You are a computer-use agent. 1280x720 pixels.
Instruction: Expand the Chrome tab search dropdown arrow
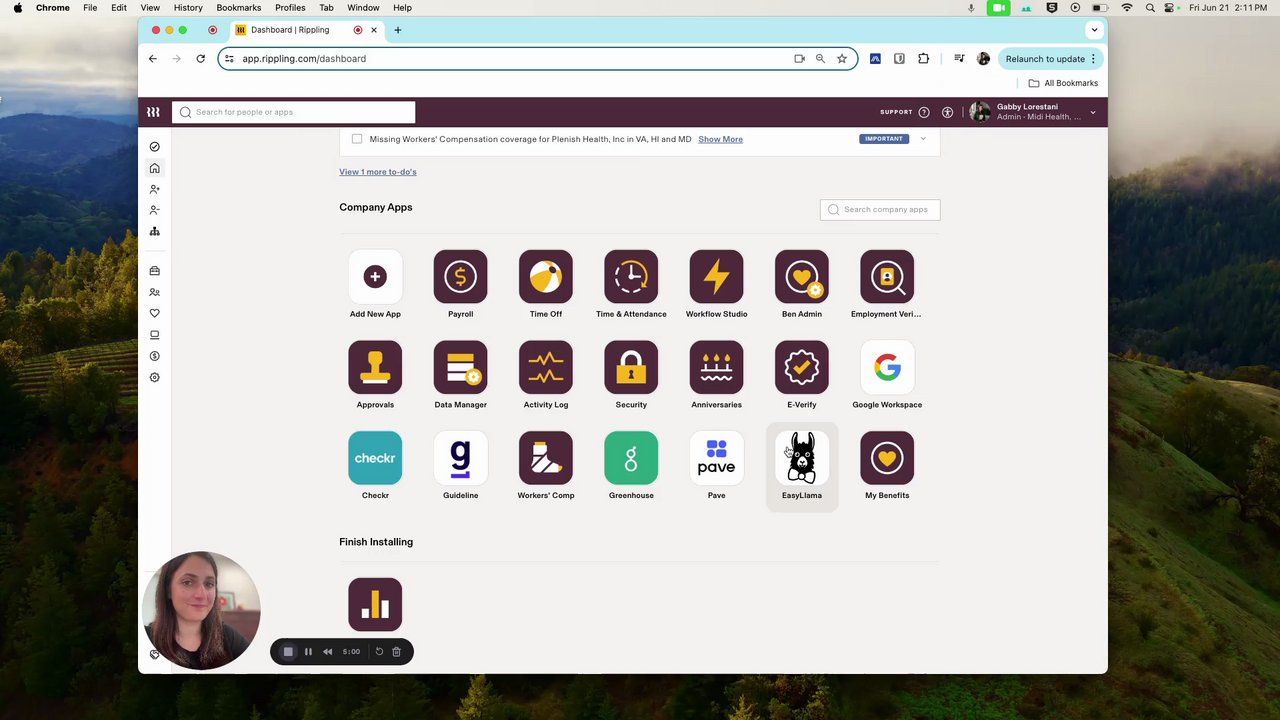(x=1094, y=30)
